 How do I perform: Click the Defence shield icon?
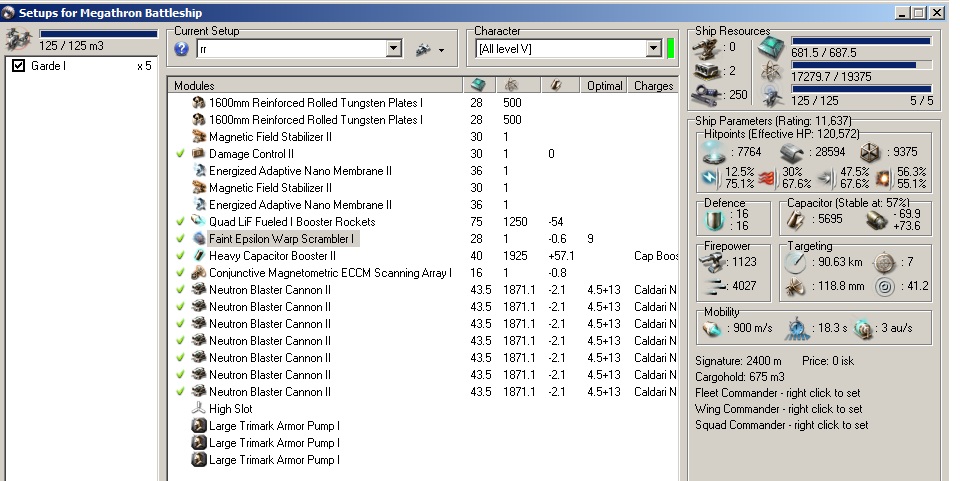[714, 220]
